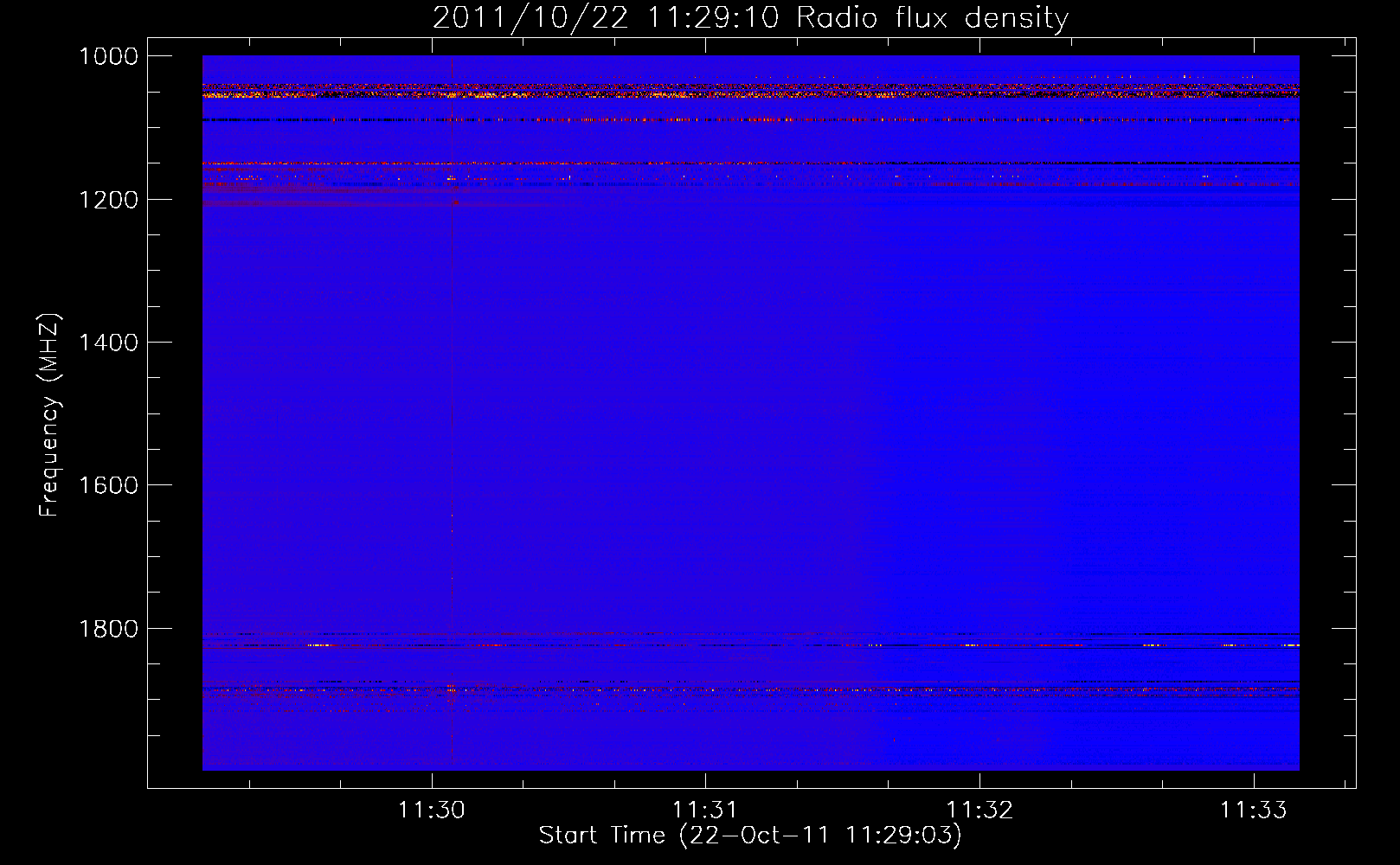Screen dimensions: 1400x865
Task: Click the 11:30 time tick label
Action: (431, 811)
